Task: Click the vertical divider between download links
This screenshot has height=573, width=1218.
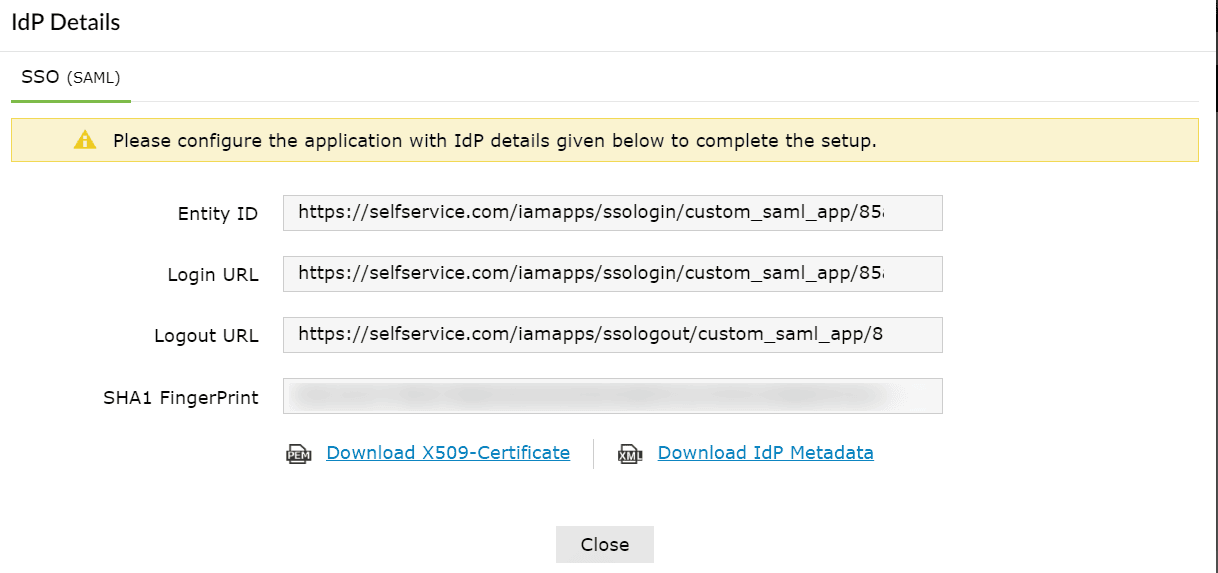Action: click(x=593, y=454)
